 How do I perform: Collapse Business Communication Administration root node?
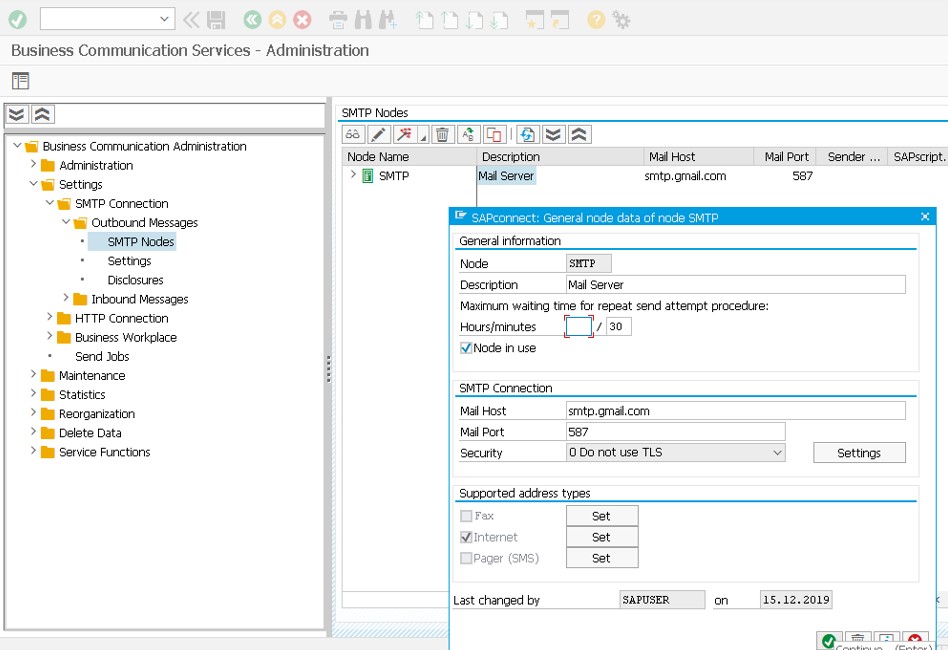coord(18,145)
